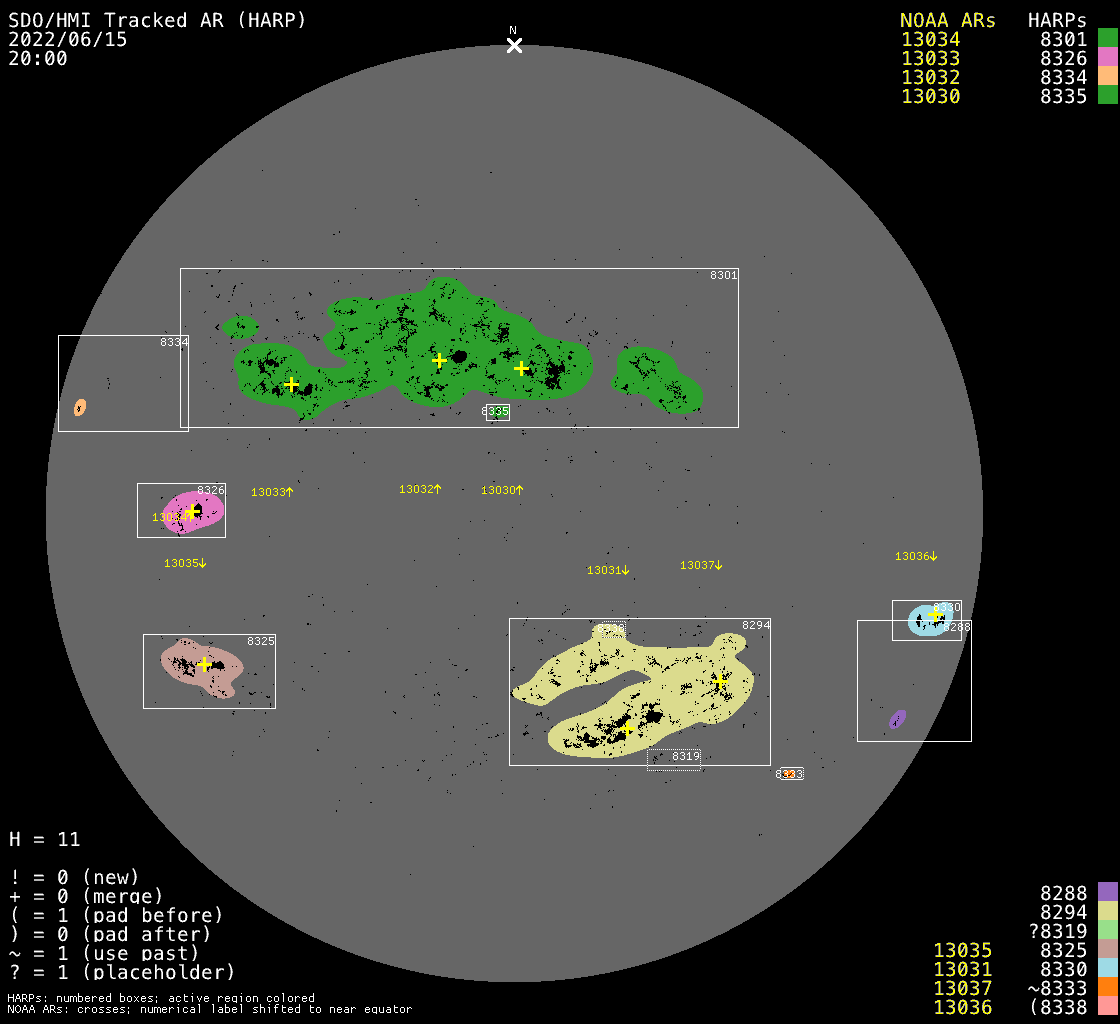Click the small purple patch in box 8288
The image size is (1120, 1024).
(x=897, y=719)
